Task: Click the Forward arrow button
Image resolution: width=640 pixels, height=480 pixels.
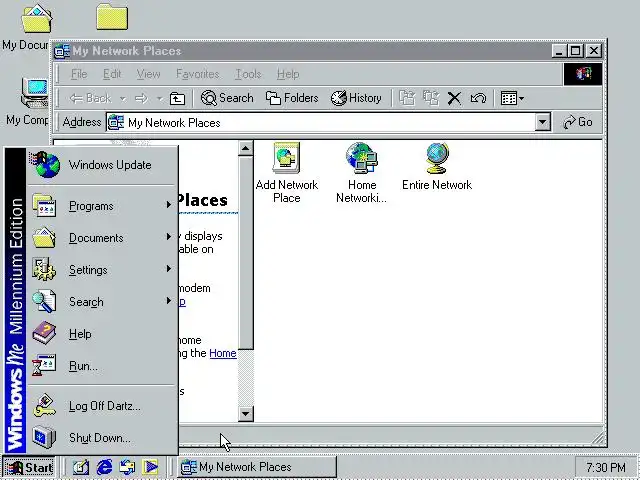Action: click(x=141, y=98)
